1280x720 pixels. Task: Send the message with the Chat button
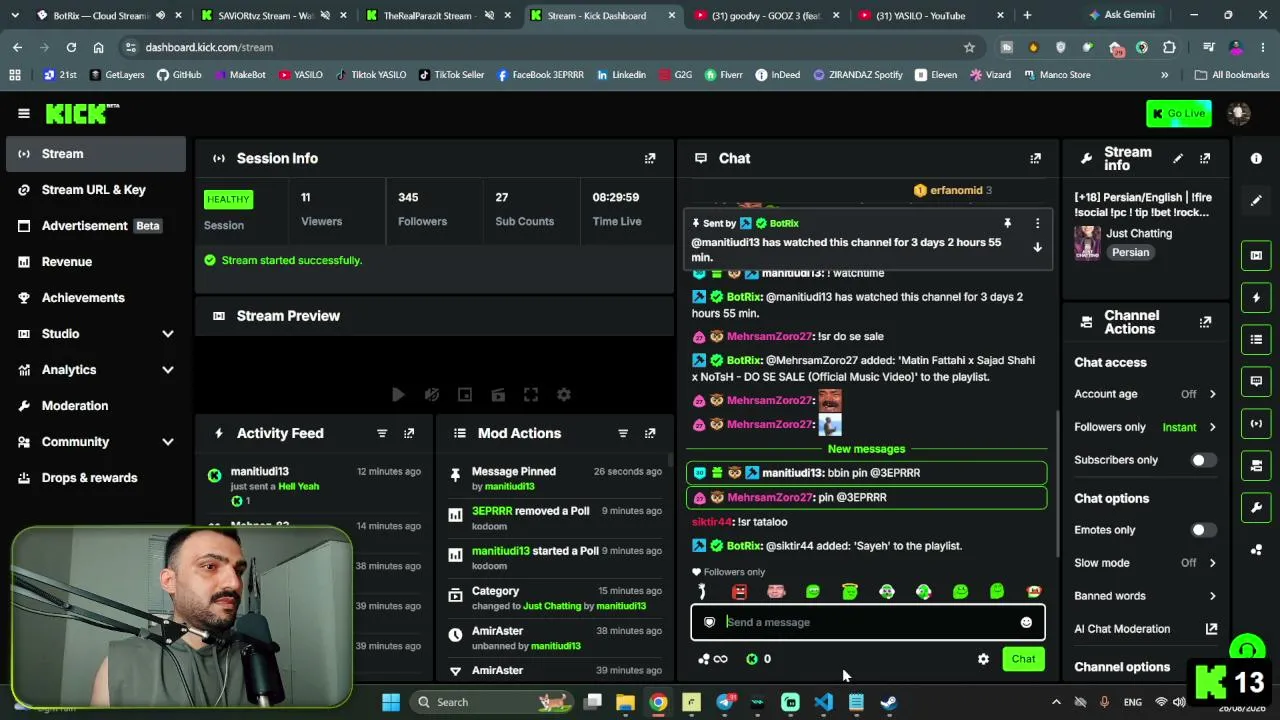click(1023, 659)
